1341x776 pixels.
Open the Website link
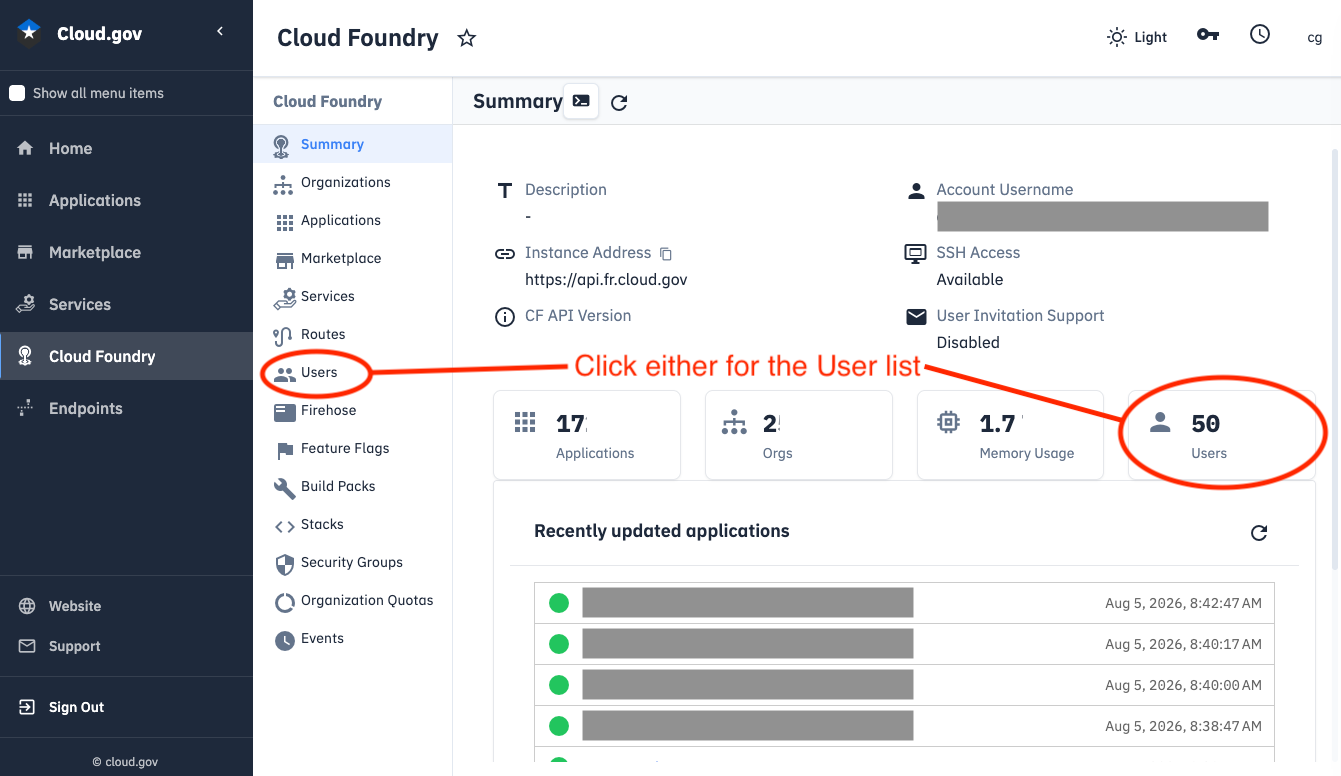75,606
